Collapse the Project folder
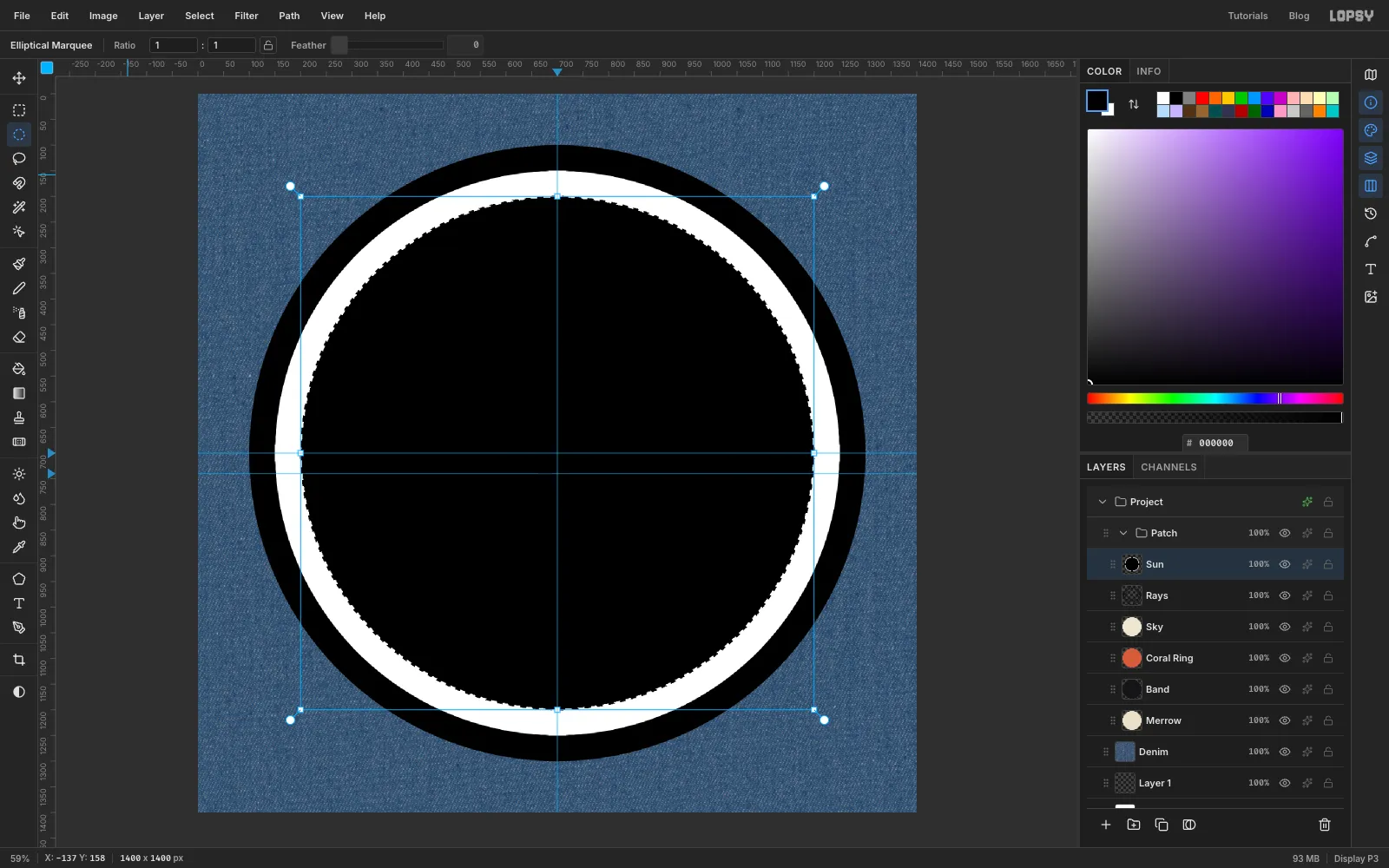 click(x=1103, y=502)
